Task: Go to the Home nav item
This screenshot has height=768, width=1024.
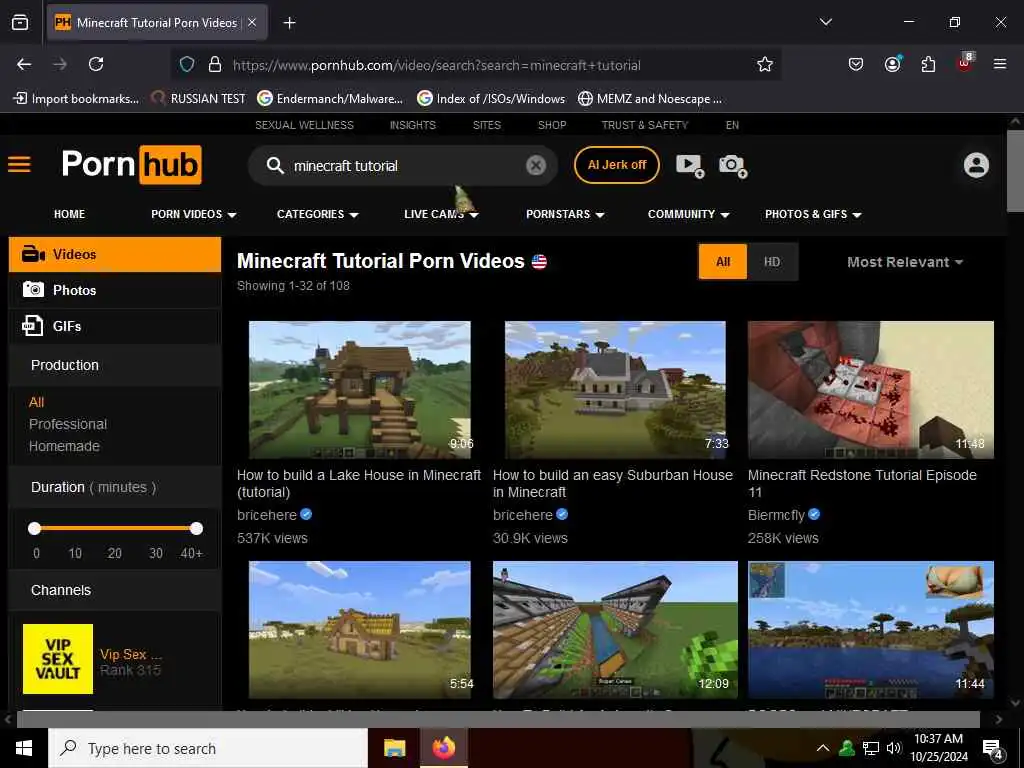Action: click(x=69, y=214)
